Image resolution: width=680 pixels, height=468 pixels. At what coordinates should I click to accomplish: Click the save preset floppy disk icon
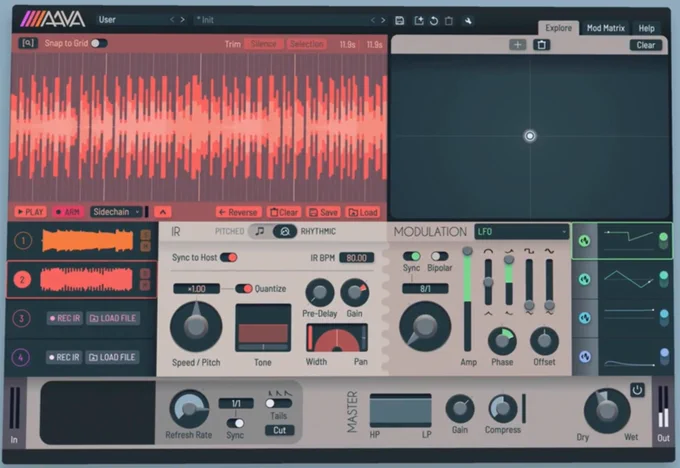click(x=400, y=20)
